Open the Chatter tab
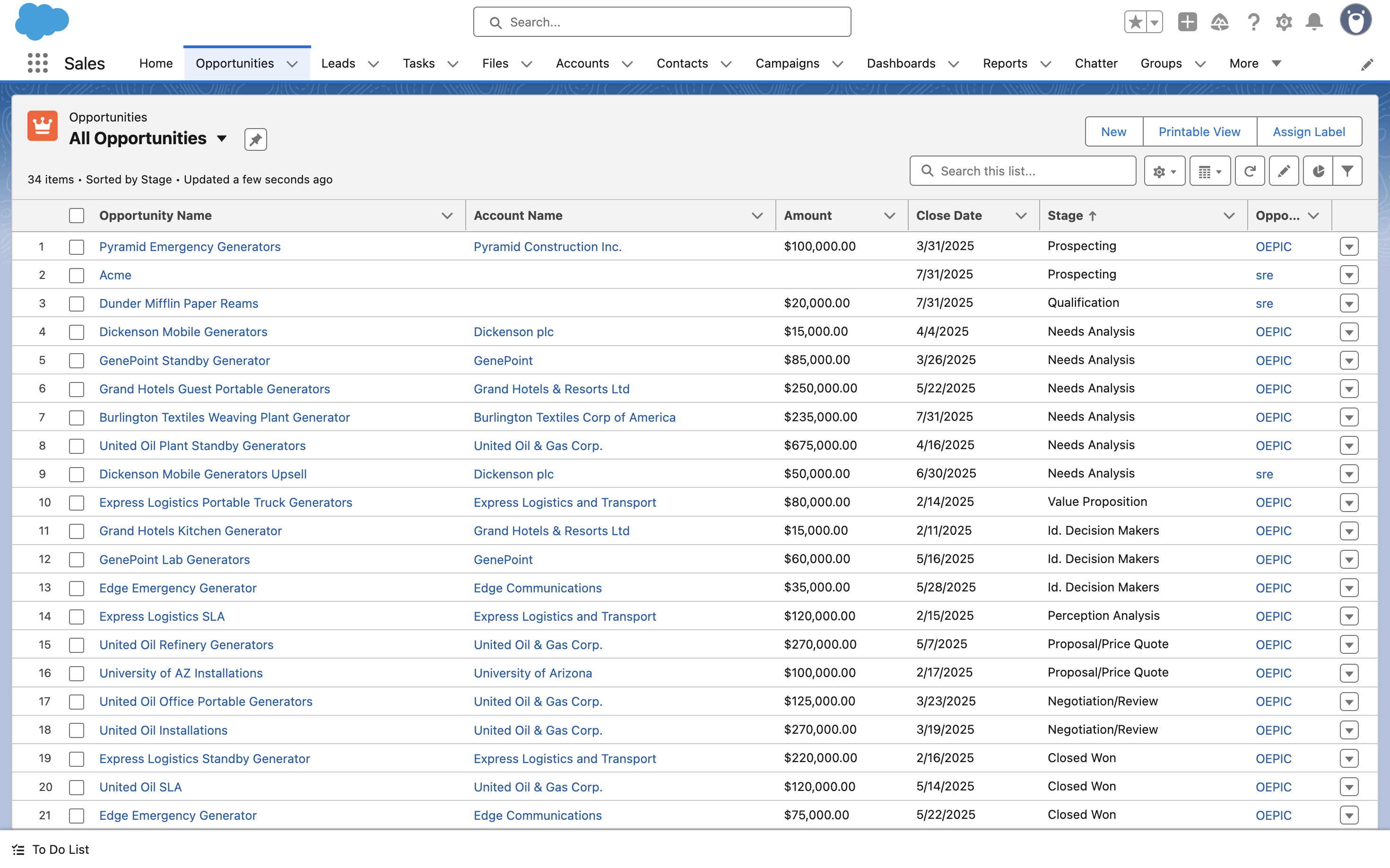This screenshot has height=868, width=1390. pyautogui.click(x=1095, y=63)
